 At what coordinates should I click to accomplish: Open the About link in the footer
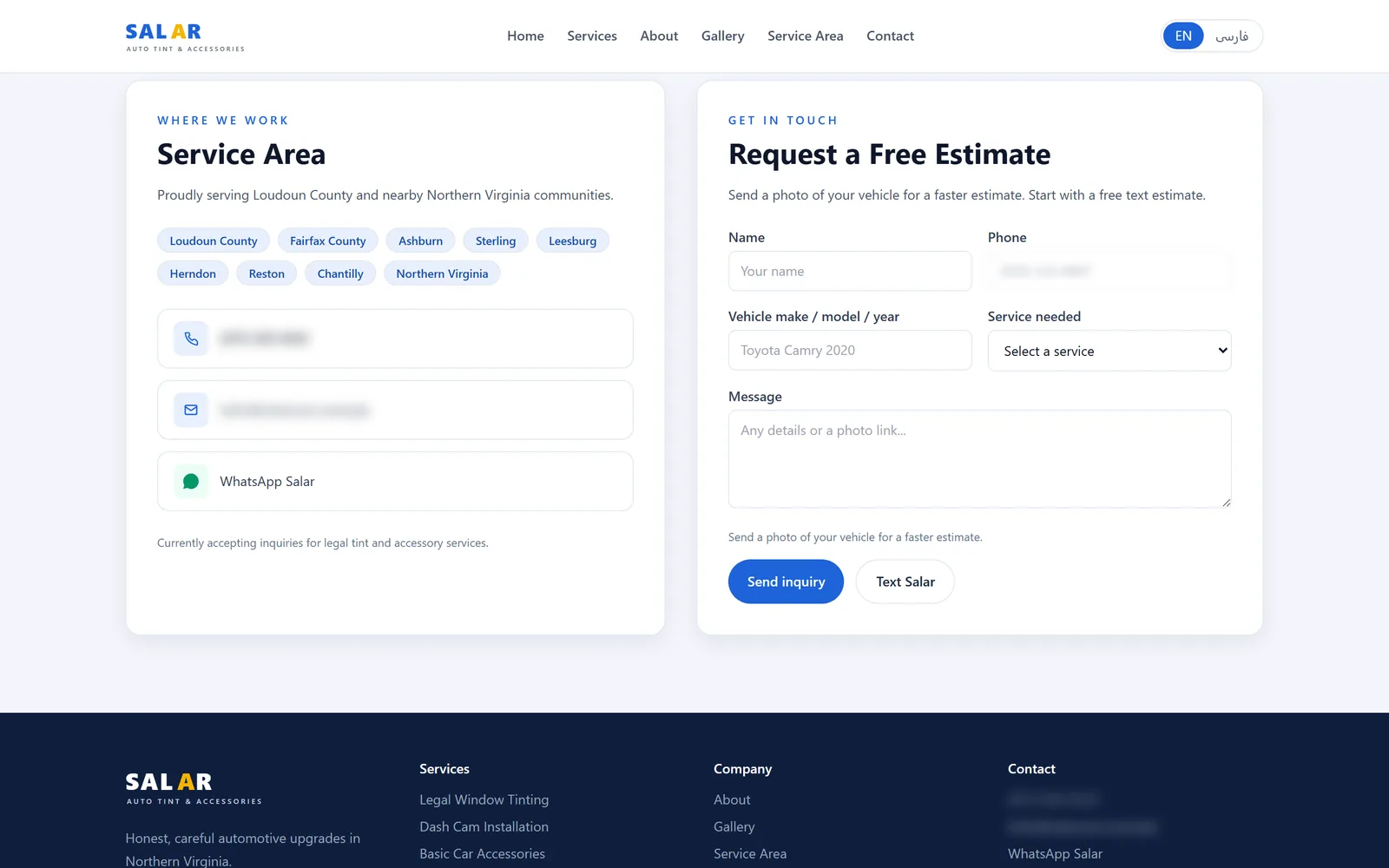click(x=732, y=799)
